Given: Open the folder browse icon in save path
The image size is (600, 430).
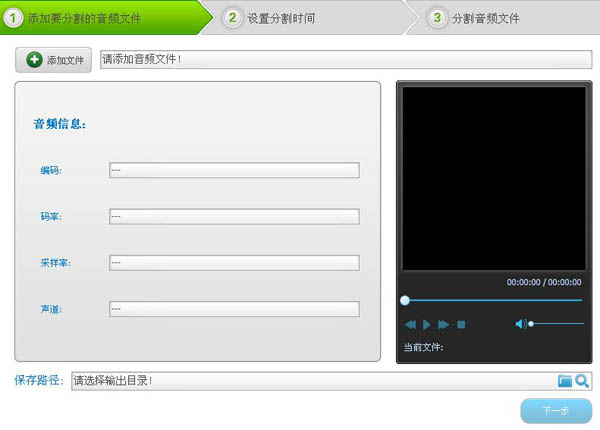Looking at the screenshot, I should pos(565,381).
